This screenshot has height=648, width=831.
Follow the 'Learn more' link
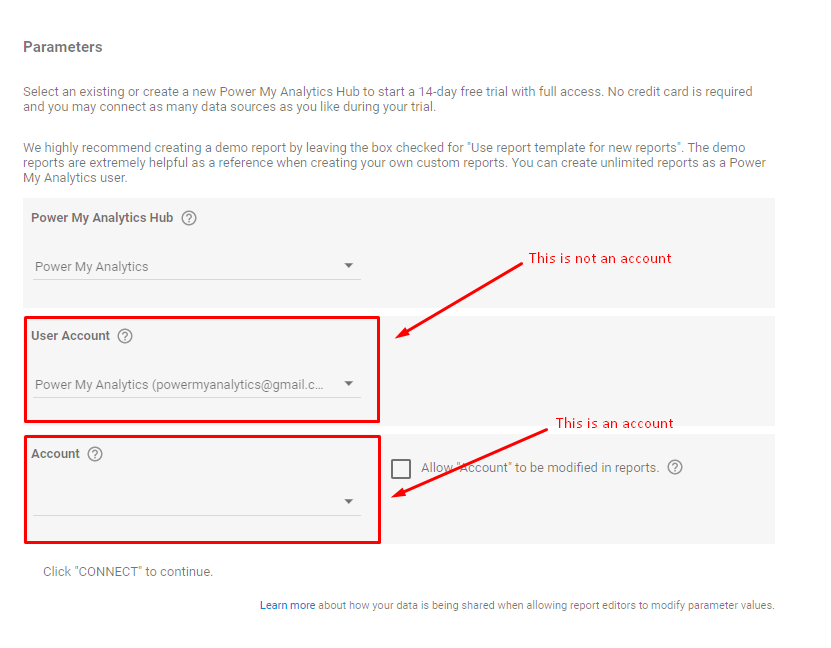click(x=287, y=605)
